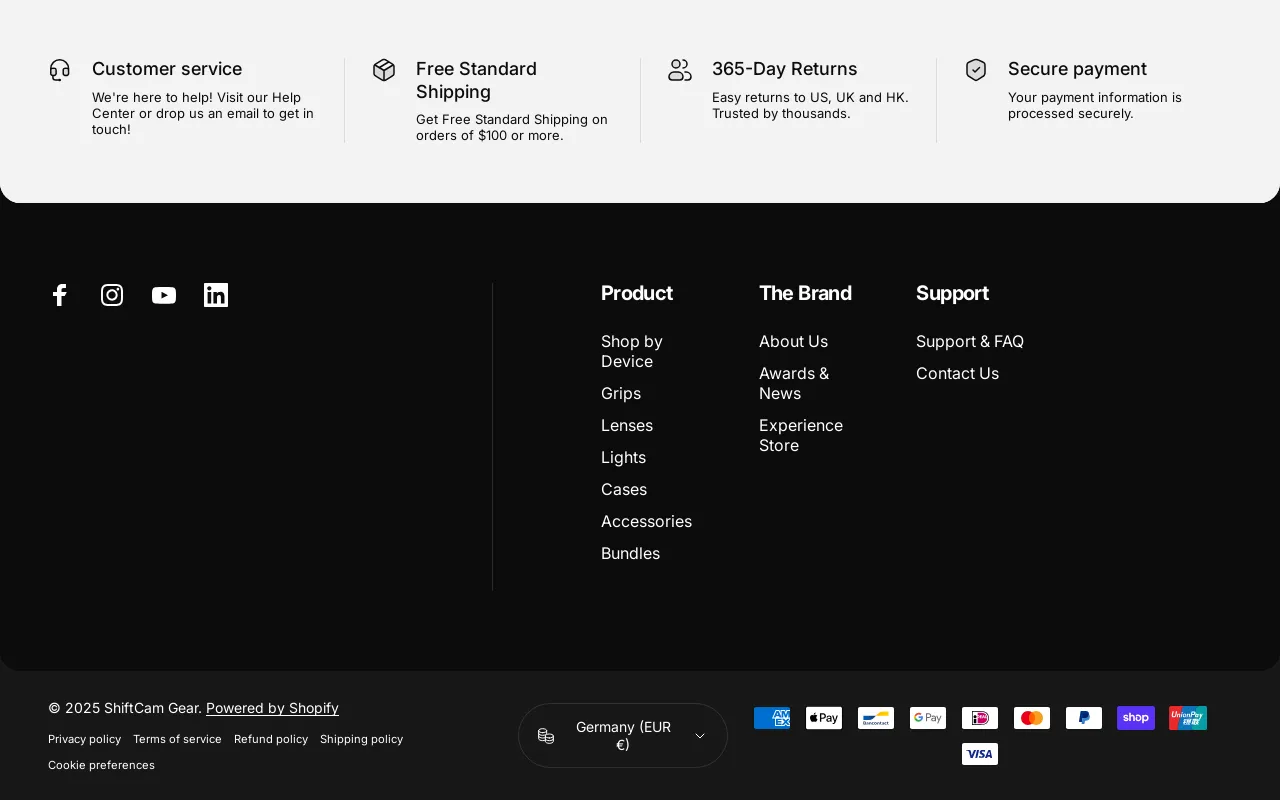Click Powered by Shopify link

[272, 708]
